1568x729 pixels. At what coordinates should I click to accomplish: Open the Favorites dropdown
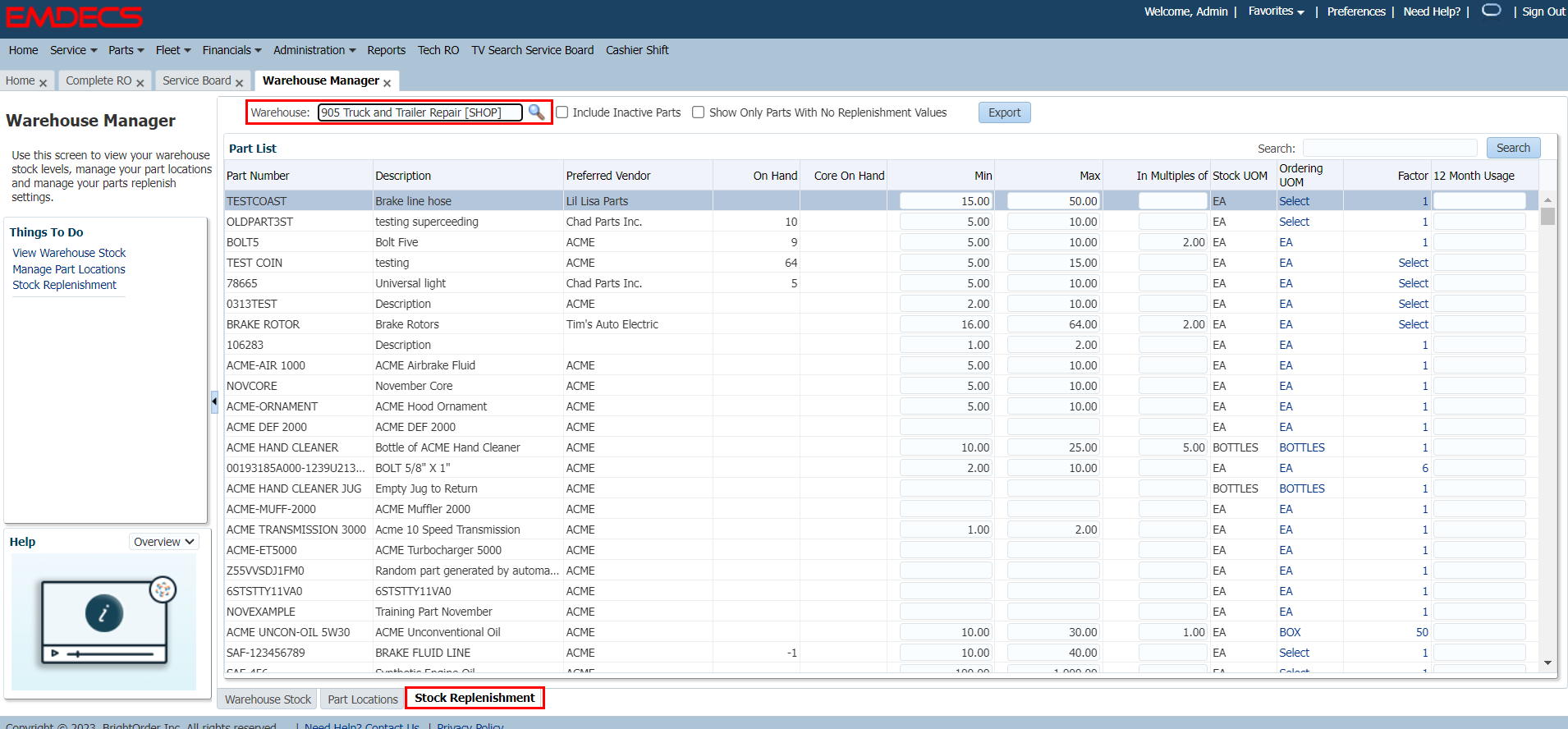1276,11
